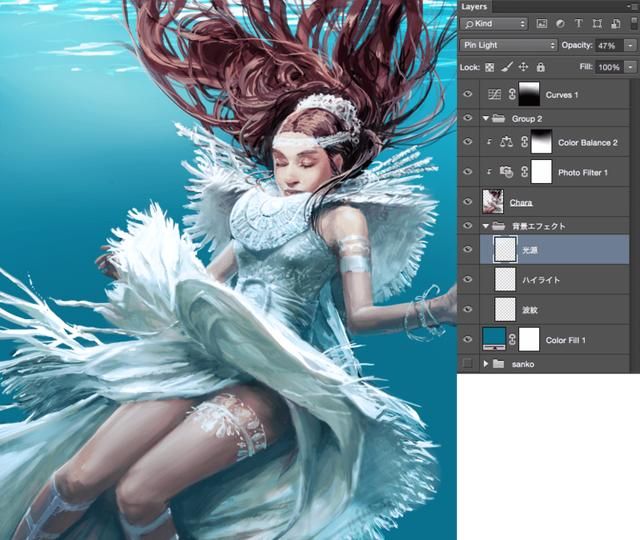Hide the Chara layer
640x540 pixels.
click(x=468, y=201)
